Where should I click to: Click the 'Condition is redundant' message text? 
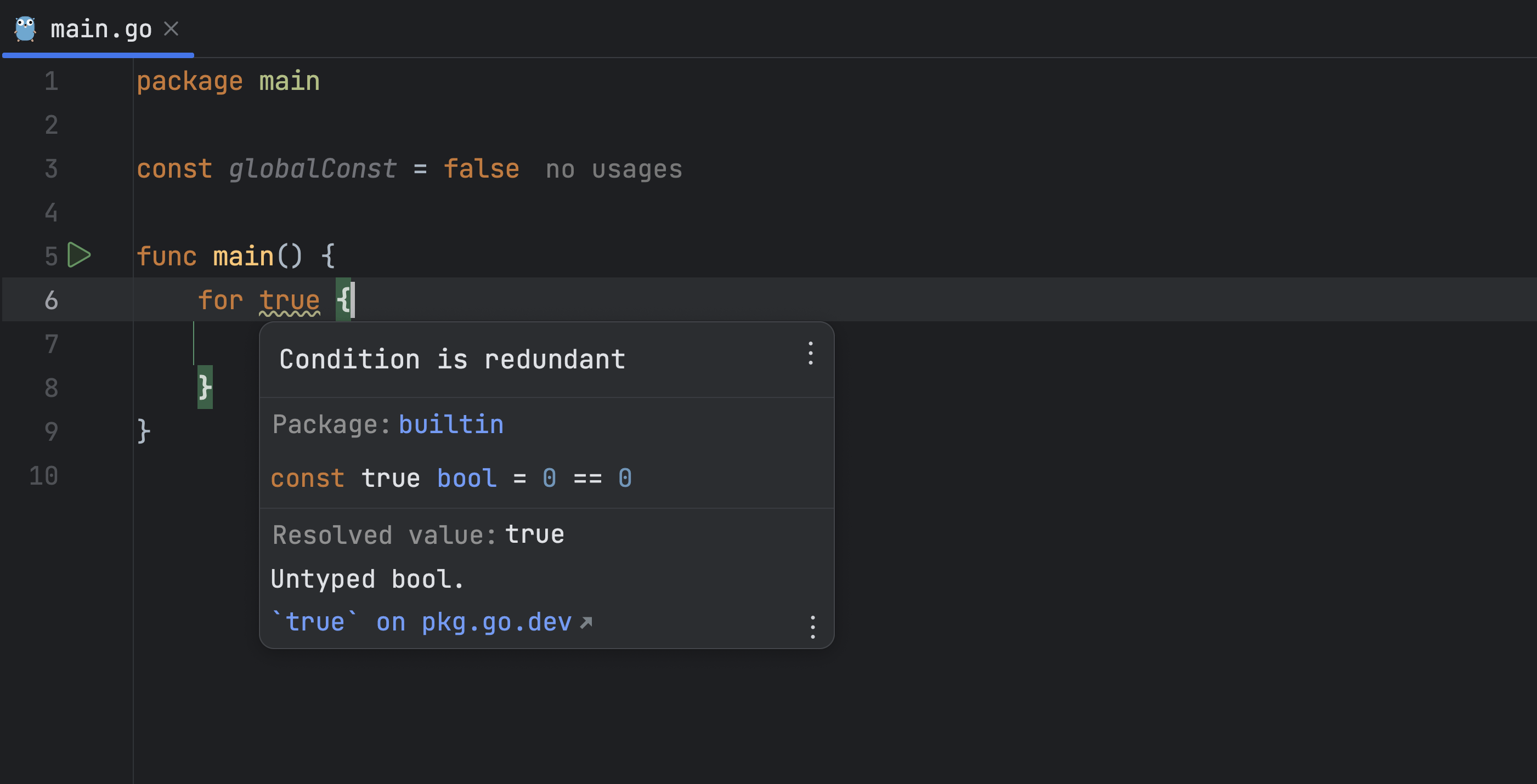(x=453, y=360)
